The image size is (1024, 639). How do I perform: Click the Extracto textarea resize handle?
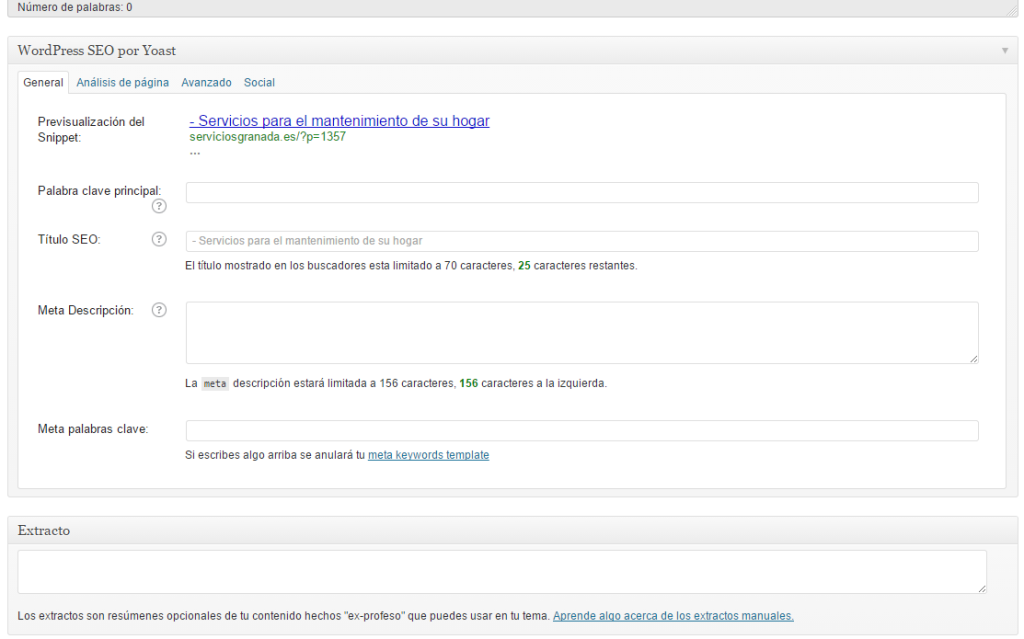coord(981,588)
